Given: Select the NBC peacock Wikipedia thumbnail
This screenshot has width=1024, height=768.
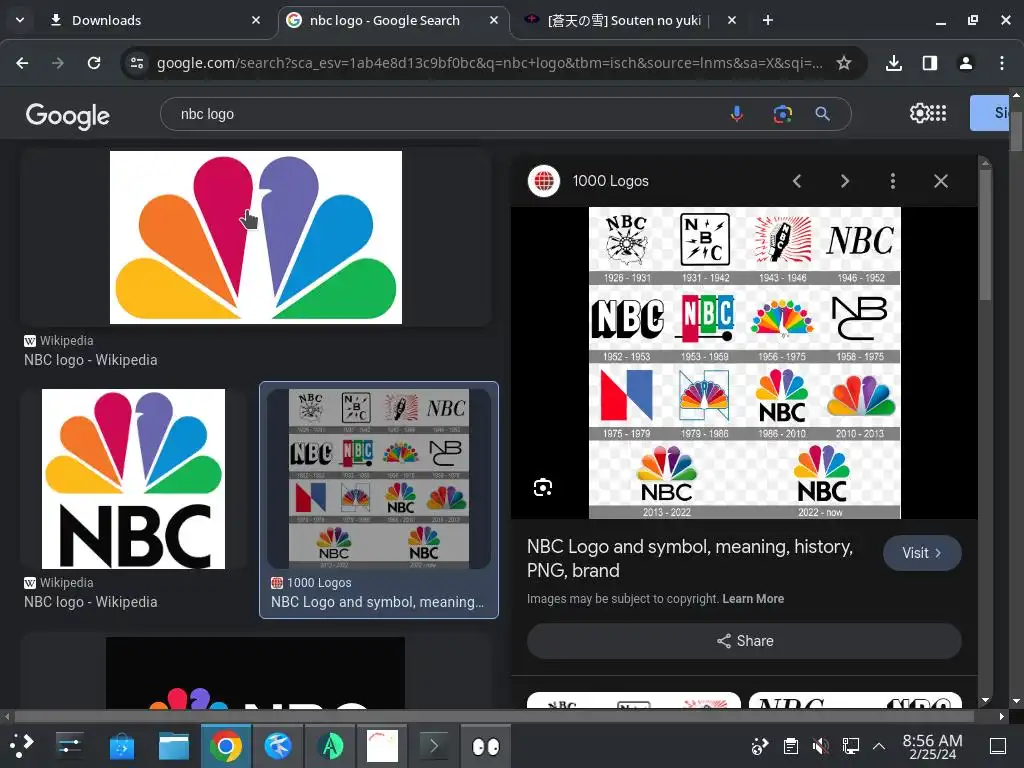Looking at the screenshot, I should [x=255, y=237].
